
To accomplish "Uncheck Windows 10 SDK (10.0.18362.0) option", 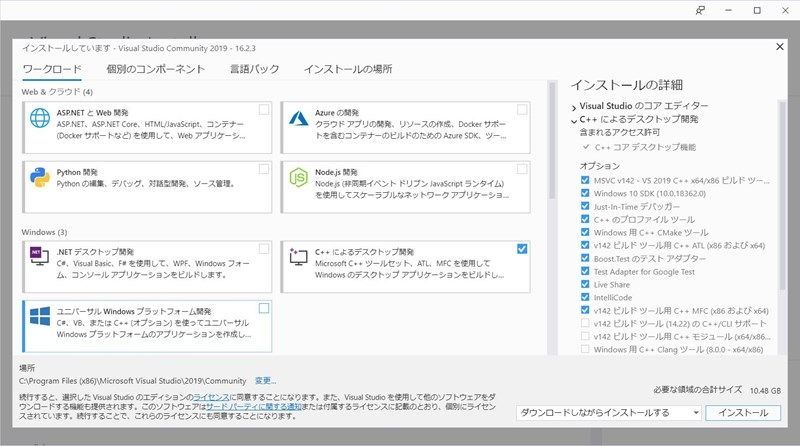I will click(585, 193).
